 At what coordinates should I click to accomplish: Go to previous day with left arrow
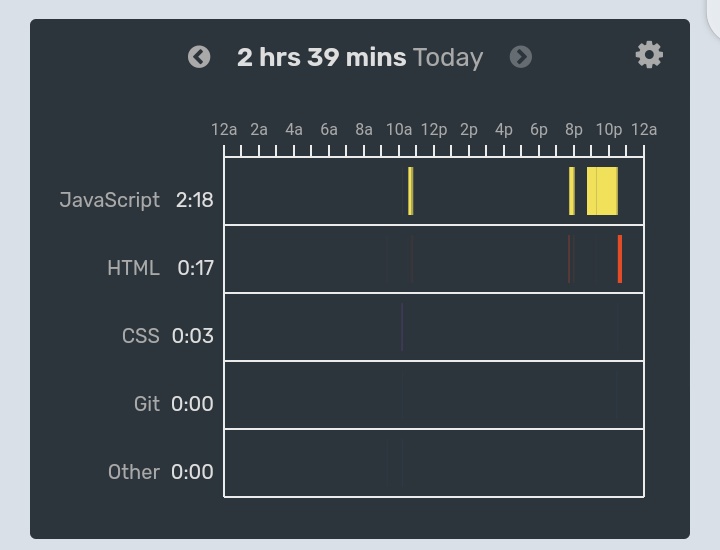[x=199, y=57]
